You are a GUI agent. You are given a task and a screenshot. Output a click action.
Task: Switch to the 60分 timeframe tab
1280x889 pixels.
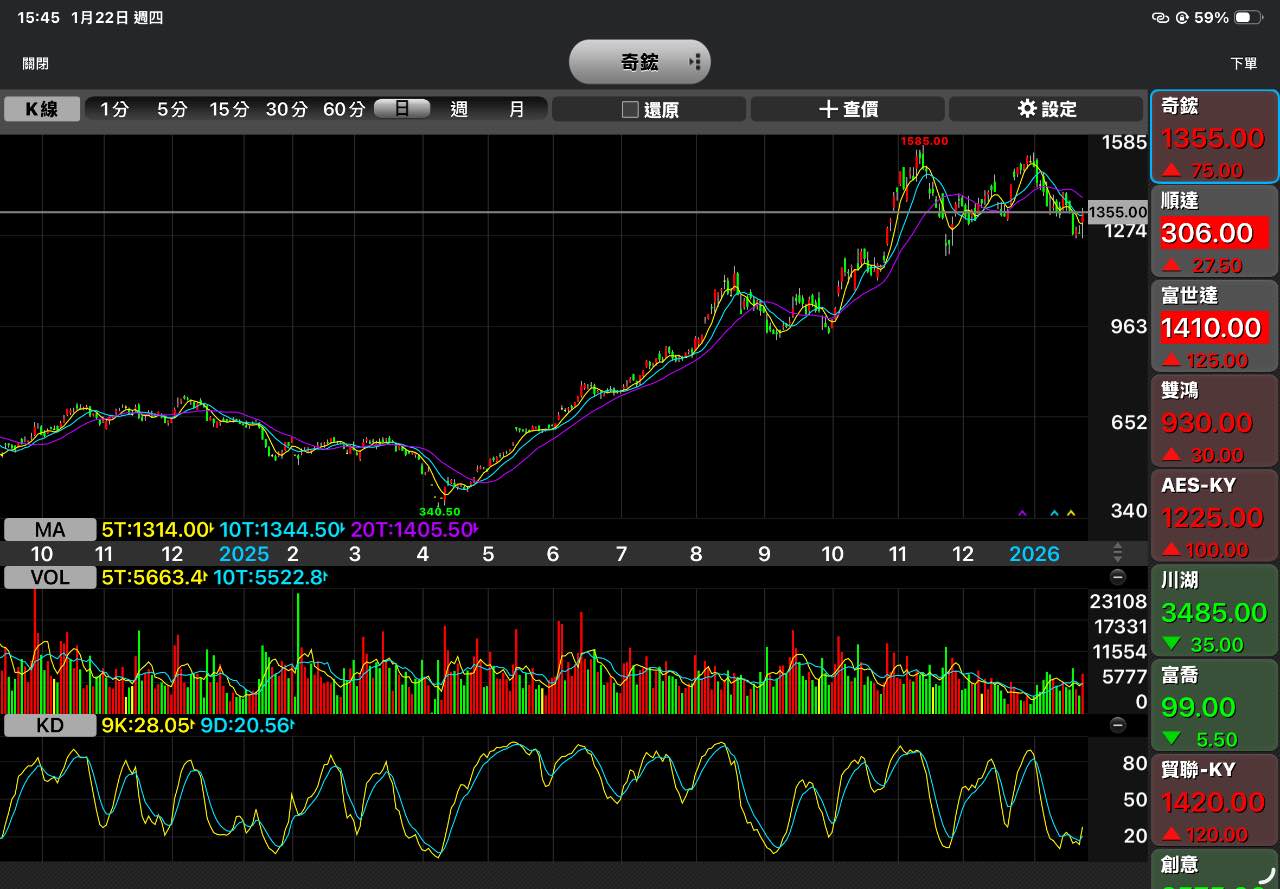click(343, 109)
